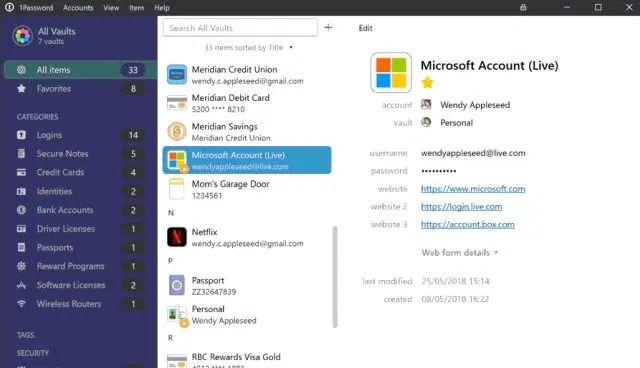Click the Logins count badge 14
The width and height of the screenshot is (640, 368).
click(133, 135)
